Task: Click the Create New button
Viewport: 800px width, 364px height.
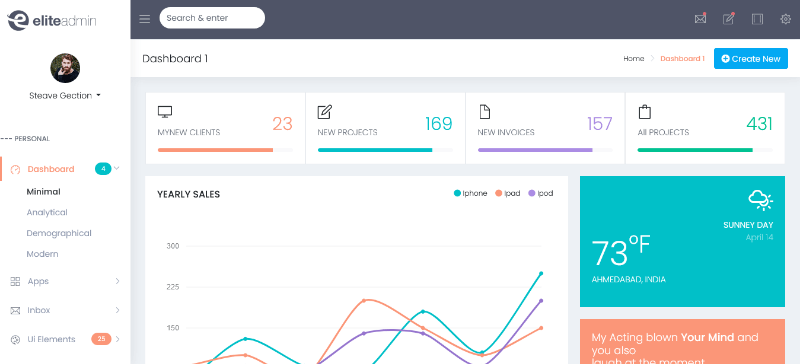Action: [x=751, y=59]
